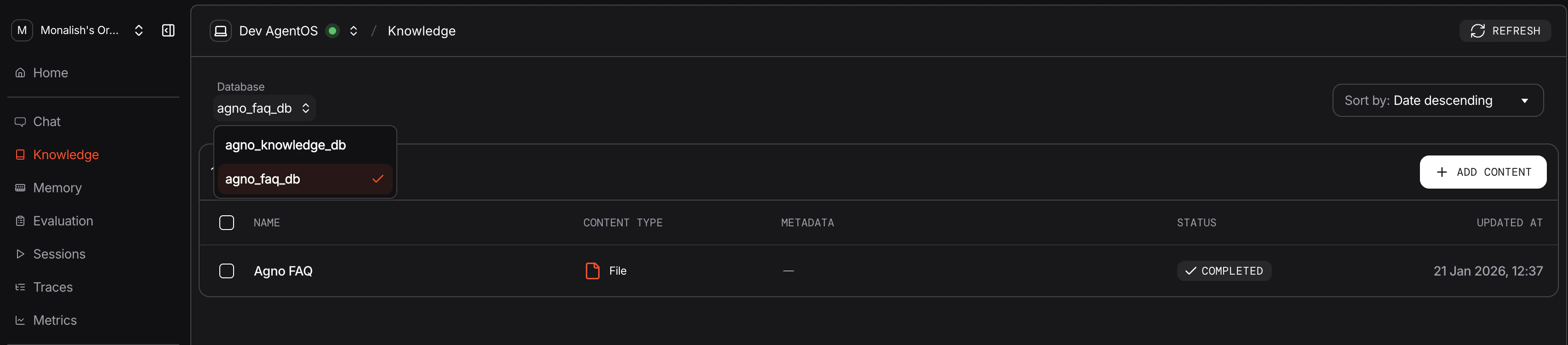Click the Evaluation clipboard icon
The image size is (1568, 345).
tap(20, 221)
